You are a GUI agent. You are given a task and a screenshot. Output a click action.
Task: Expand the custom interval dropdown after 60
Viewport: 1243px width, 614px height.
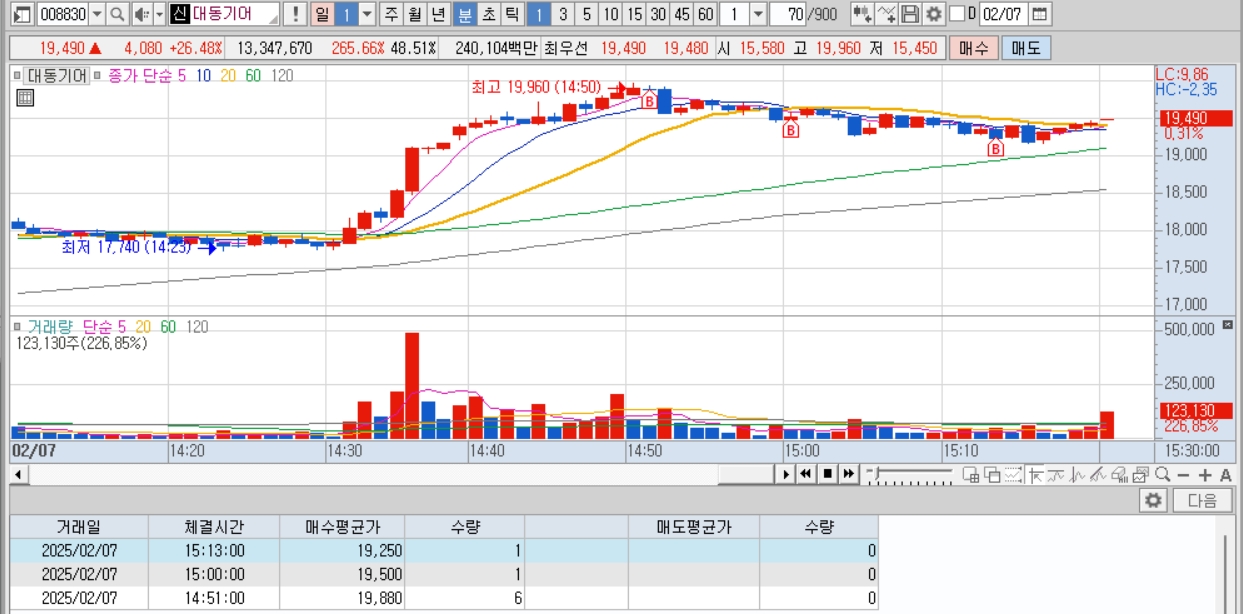click(756, 14)
